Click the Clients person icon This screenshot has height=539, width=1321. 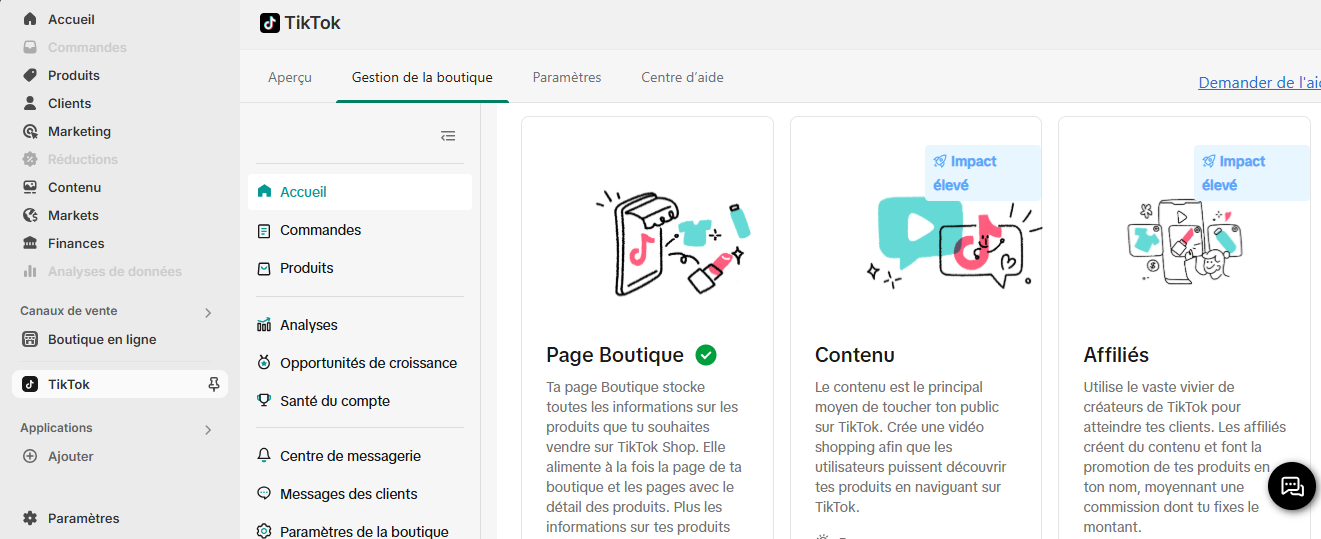tap(30, 103)
